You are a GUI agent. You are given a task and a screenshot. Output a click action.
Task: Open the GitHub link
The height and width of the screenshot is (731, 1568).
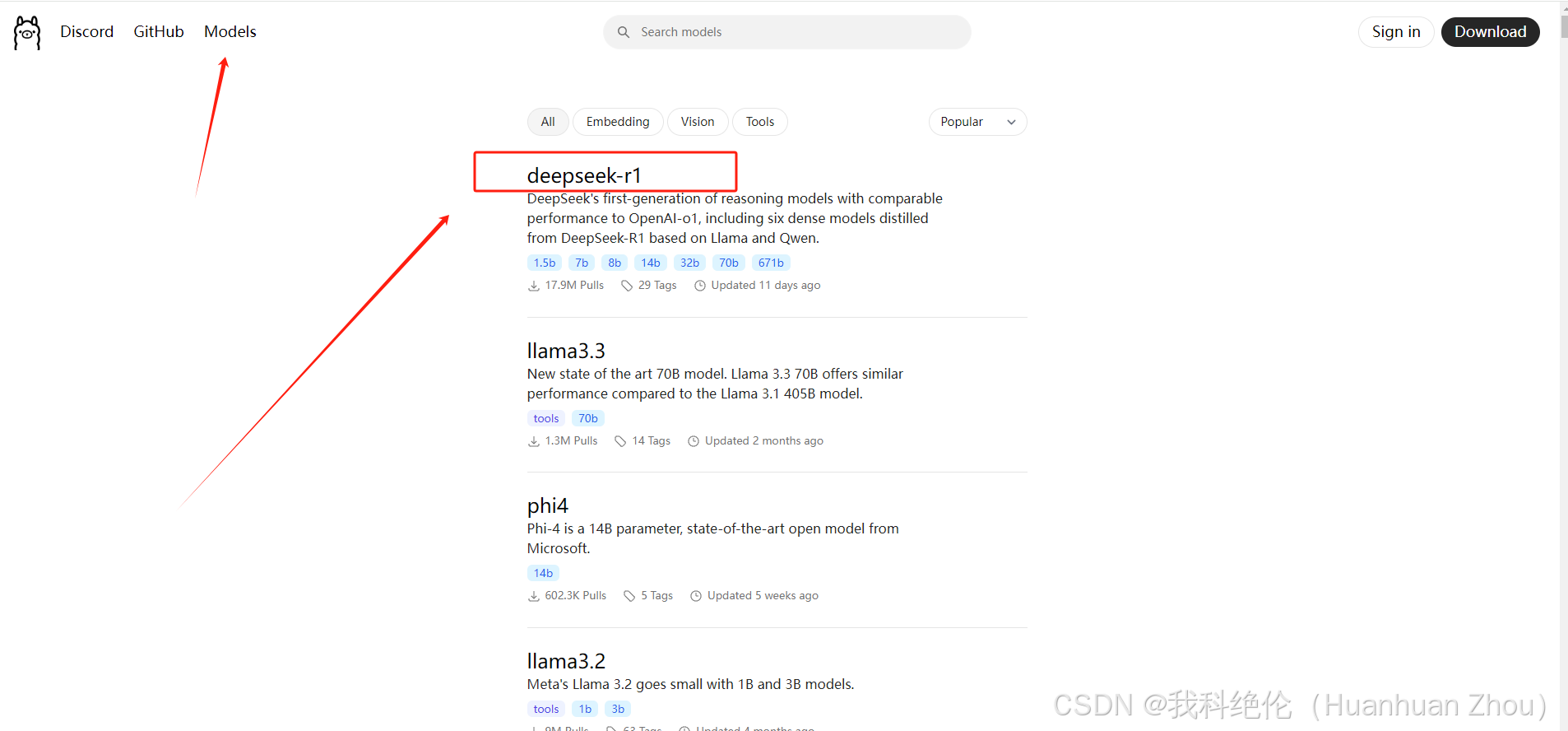159,31
